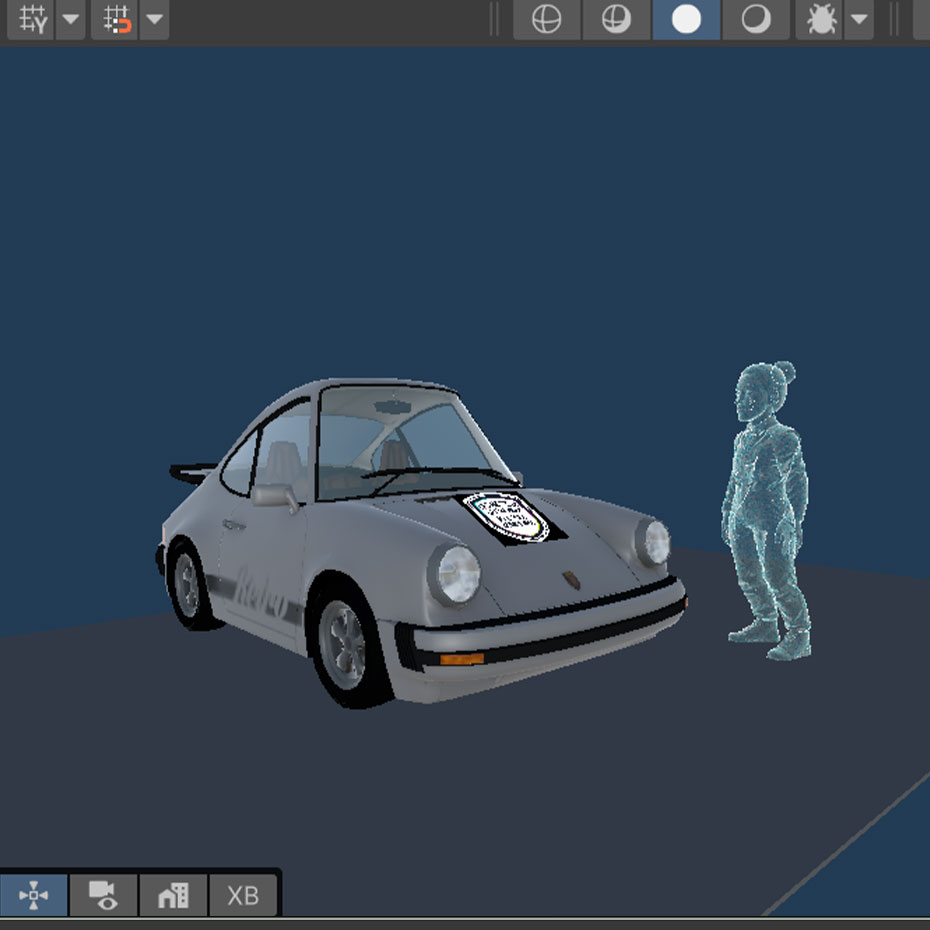The height and width of the screenshot is (930, 930).
Task: Click the camera view eye icon
Action: click(x=103, y=895)
